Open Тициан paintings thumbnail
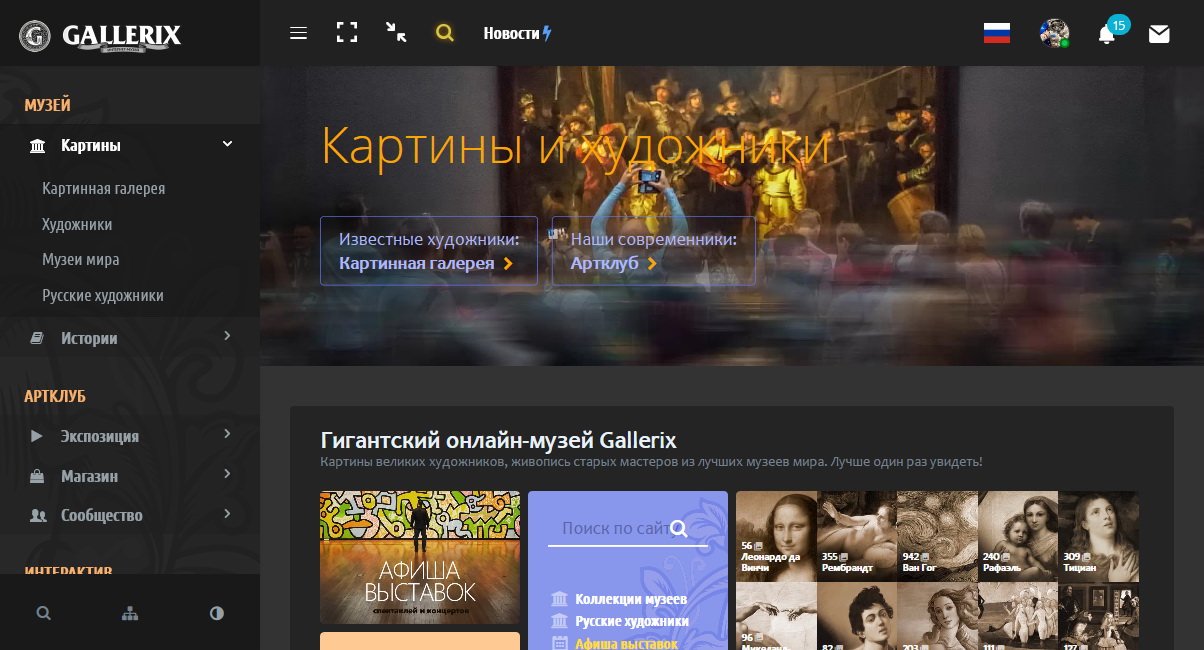The image size is (1204, 650). tap(1098, 536)
